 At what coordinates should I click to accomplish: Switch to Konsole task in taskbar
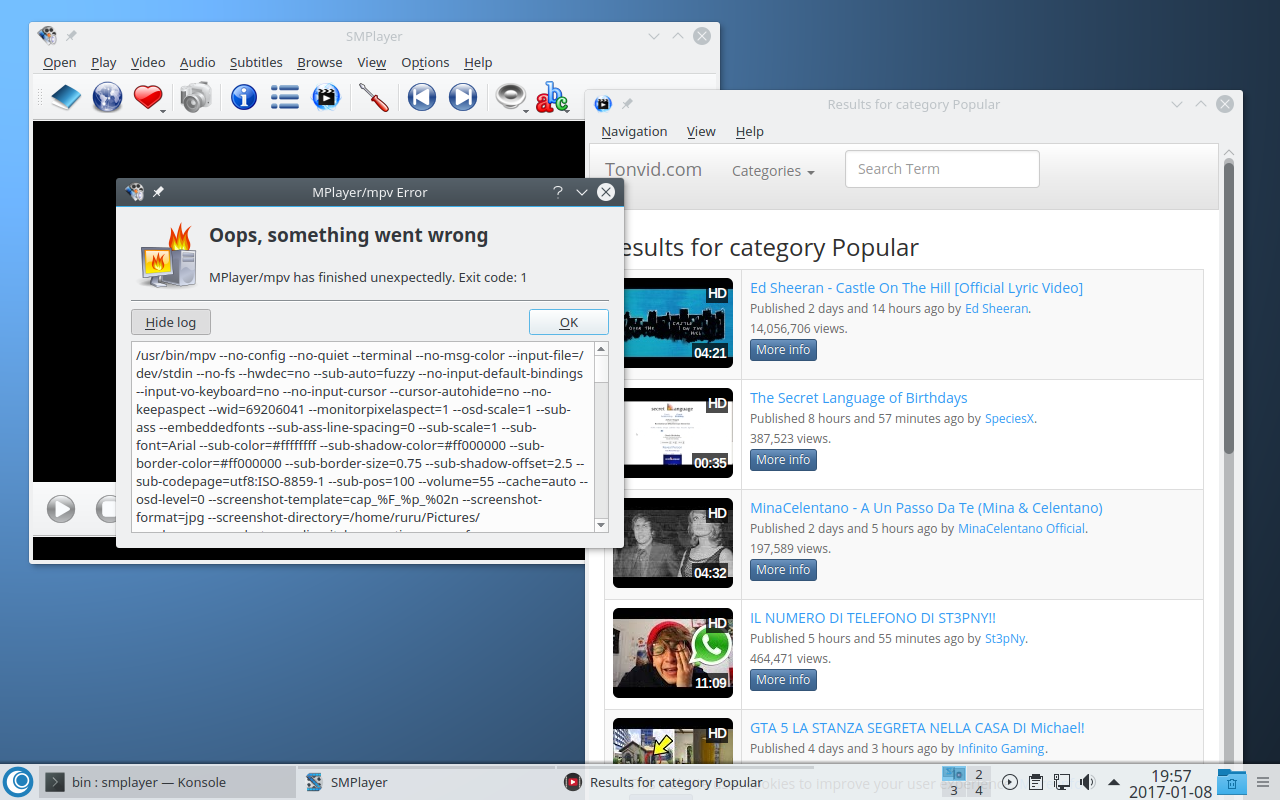167,782
